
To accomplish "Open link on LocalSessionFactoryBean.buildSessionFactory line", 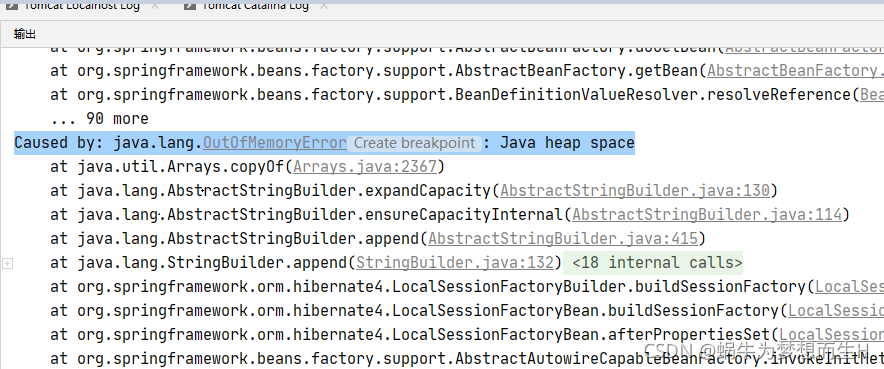I will coord(836,310).
